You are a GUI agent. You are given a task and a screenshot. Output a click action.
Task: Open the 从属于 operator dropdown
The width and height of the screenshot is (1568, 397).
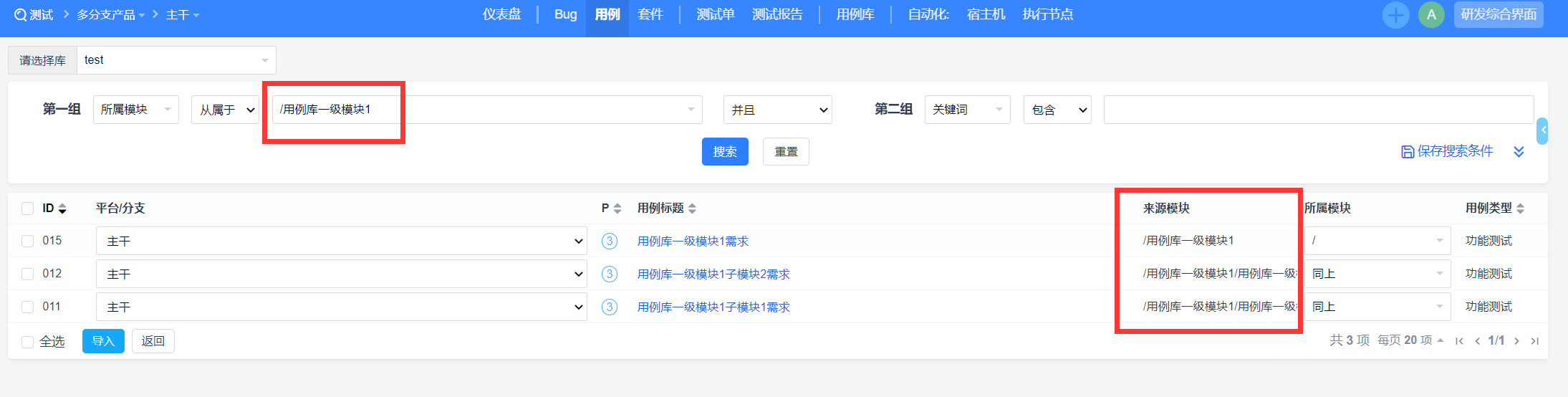point(225,110)
